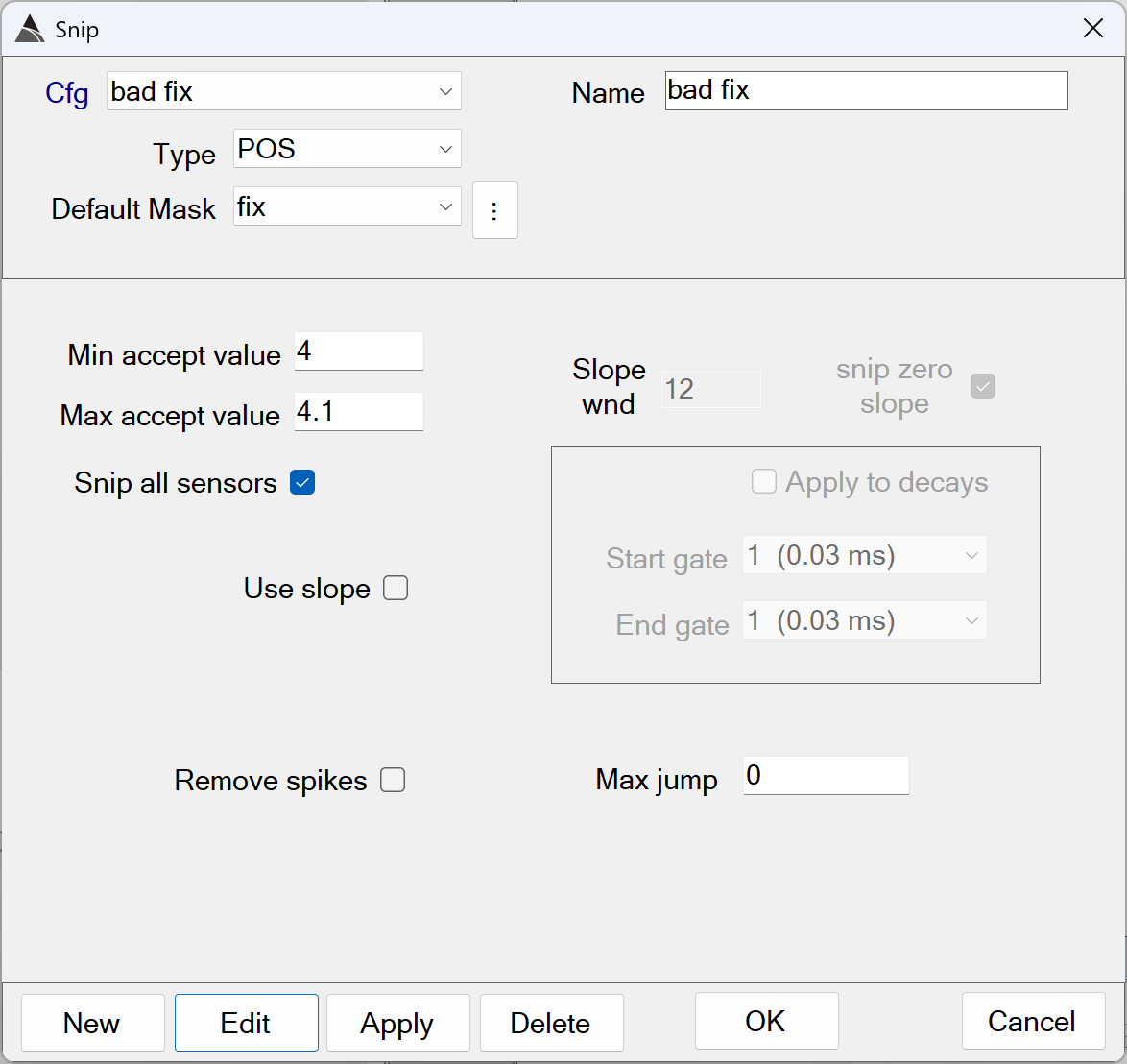Image resolution: width=1127 pixels, height=1064 pixels.
Task: Click the Min accept value field
Action: click(358, 351)
